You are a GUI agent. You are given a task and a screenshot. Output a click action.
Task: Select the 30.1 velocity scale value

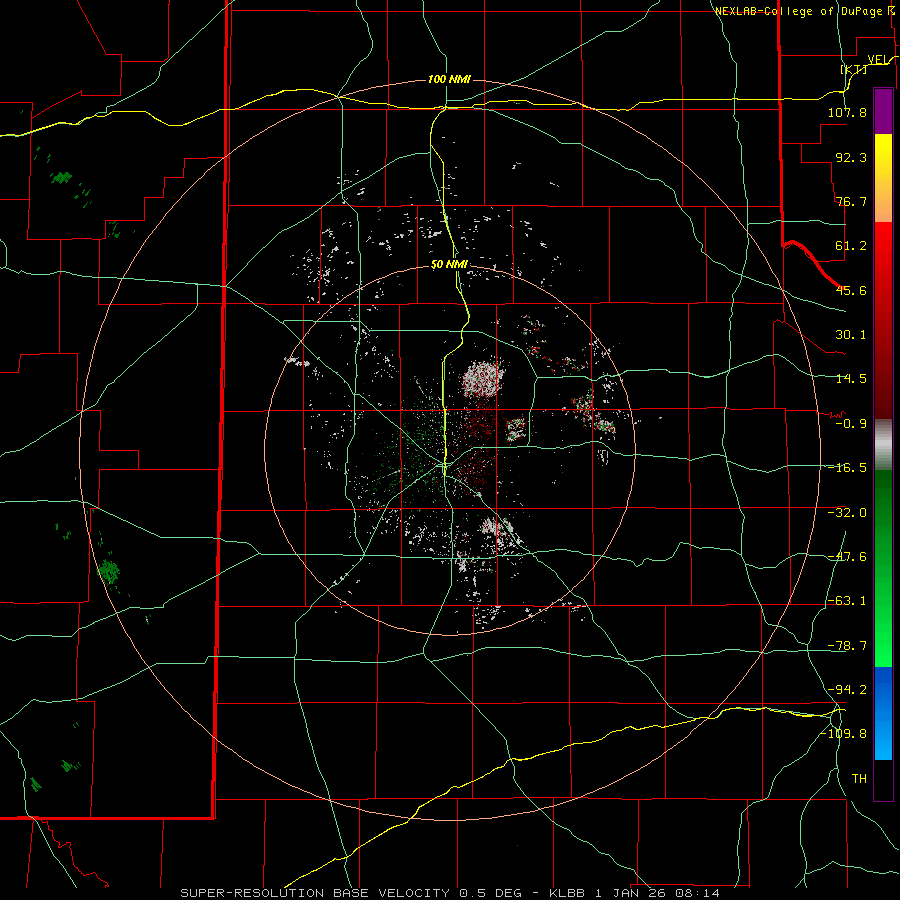[x=851, y=335]
